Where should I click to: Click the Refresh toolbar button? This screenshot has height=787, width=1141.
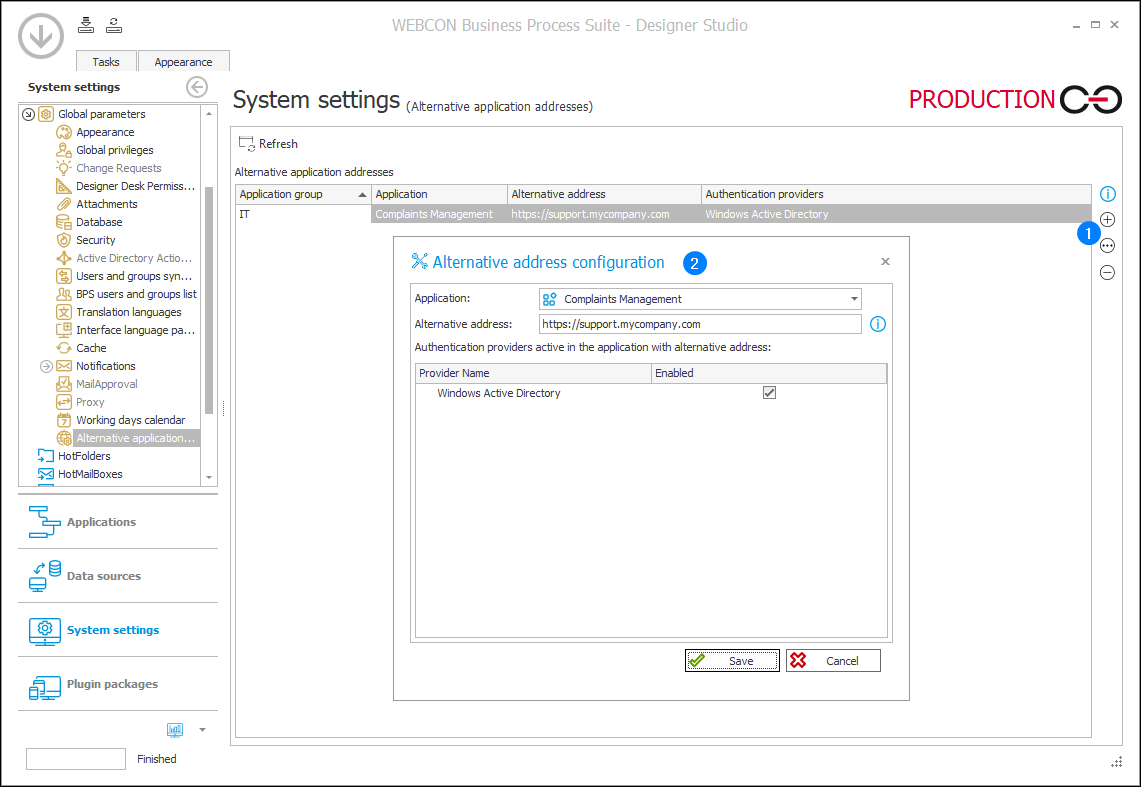pyautogui.click(x=268, y=144)
